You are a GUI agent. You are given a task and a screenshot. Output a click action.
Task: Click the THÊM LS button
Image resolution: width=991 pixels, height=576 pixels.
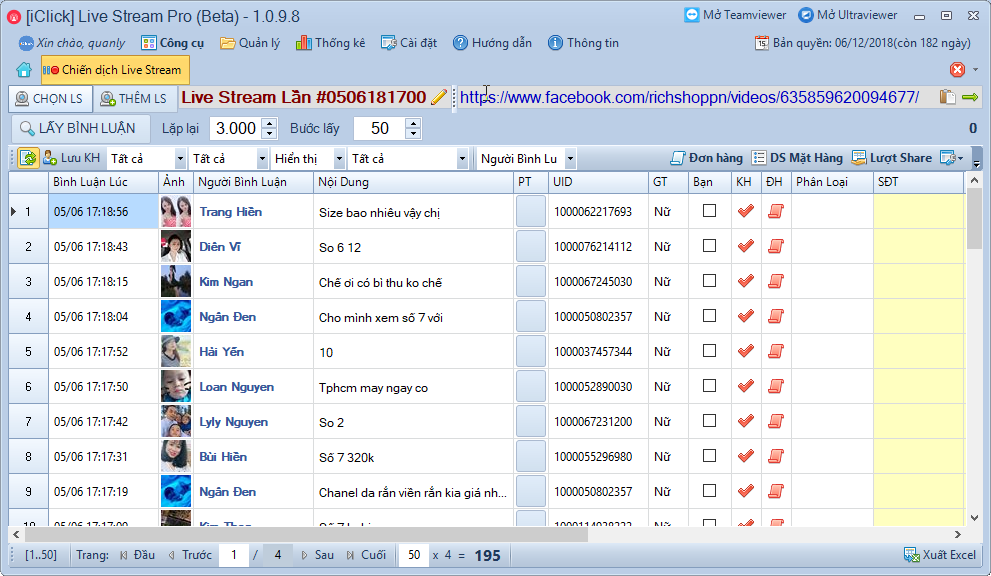[134, 99]
